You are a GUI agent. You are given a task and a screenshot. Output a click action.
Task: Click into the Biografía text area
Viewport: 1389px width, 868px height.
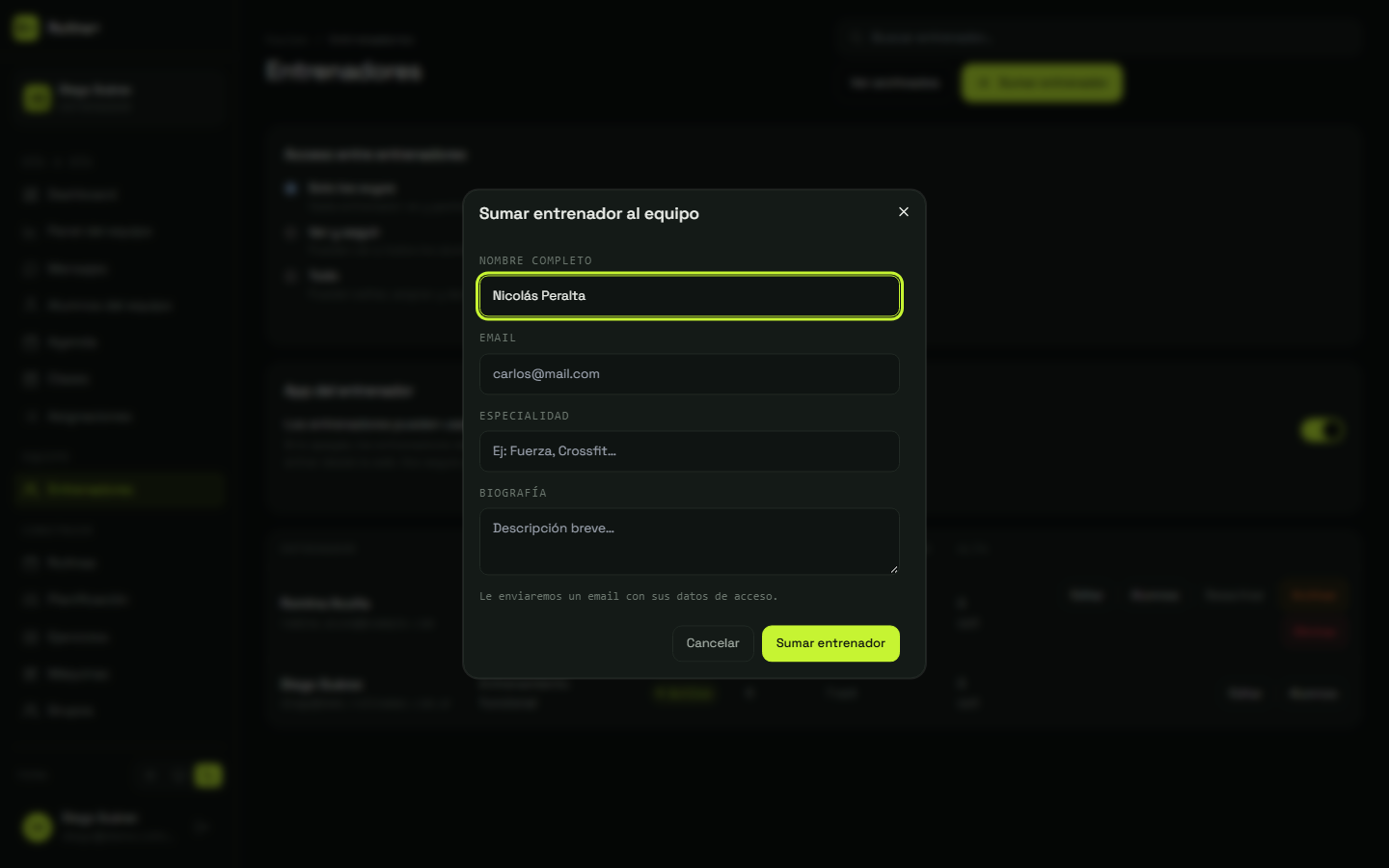click(690, 542)
